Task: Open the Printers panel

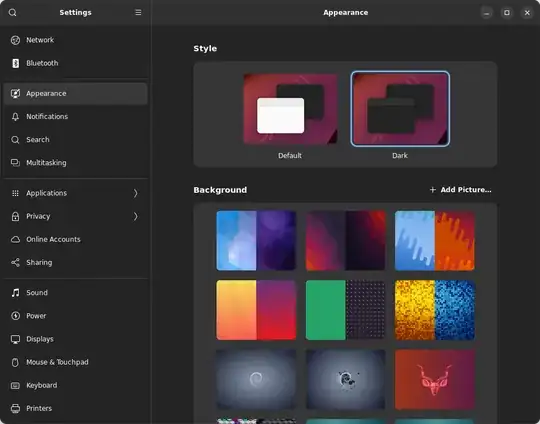Action: click(x=75, y=409)
